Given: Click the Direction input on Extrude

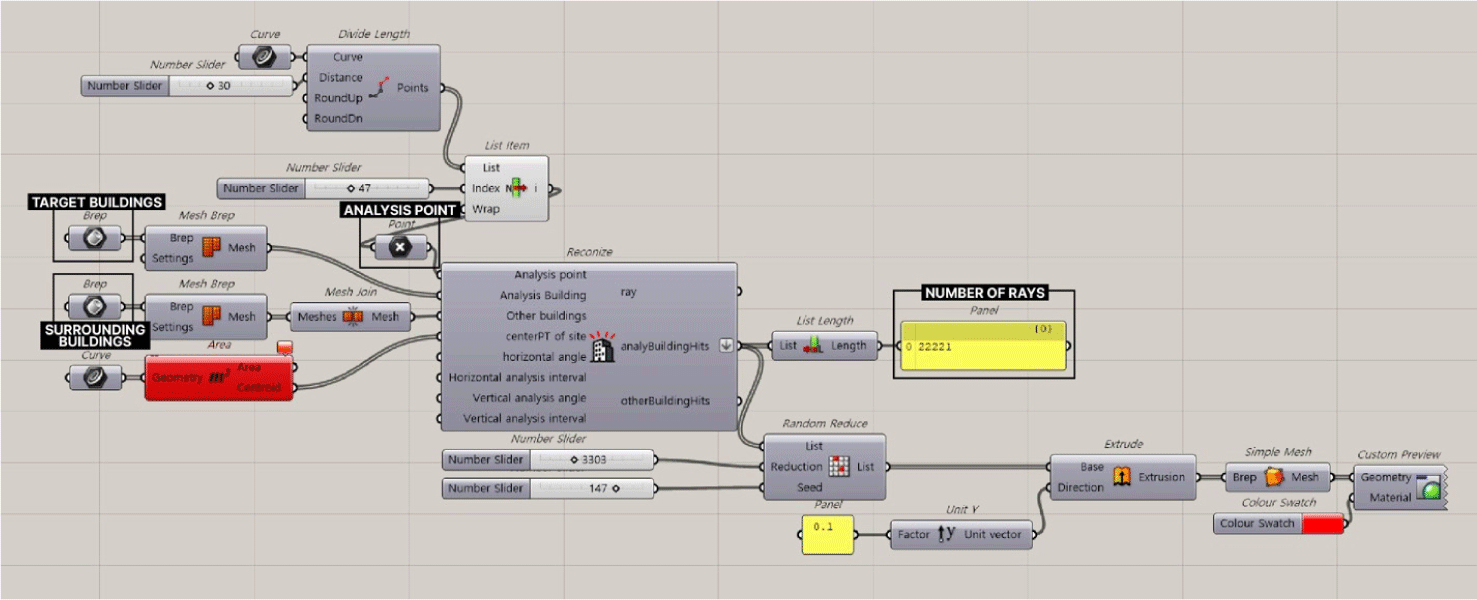Looking at the screenshot, I should (x=1081, y=488).
